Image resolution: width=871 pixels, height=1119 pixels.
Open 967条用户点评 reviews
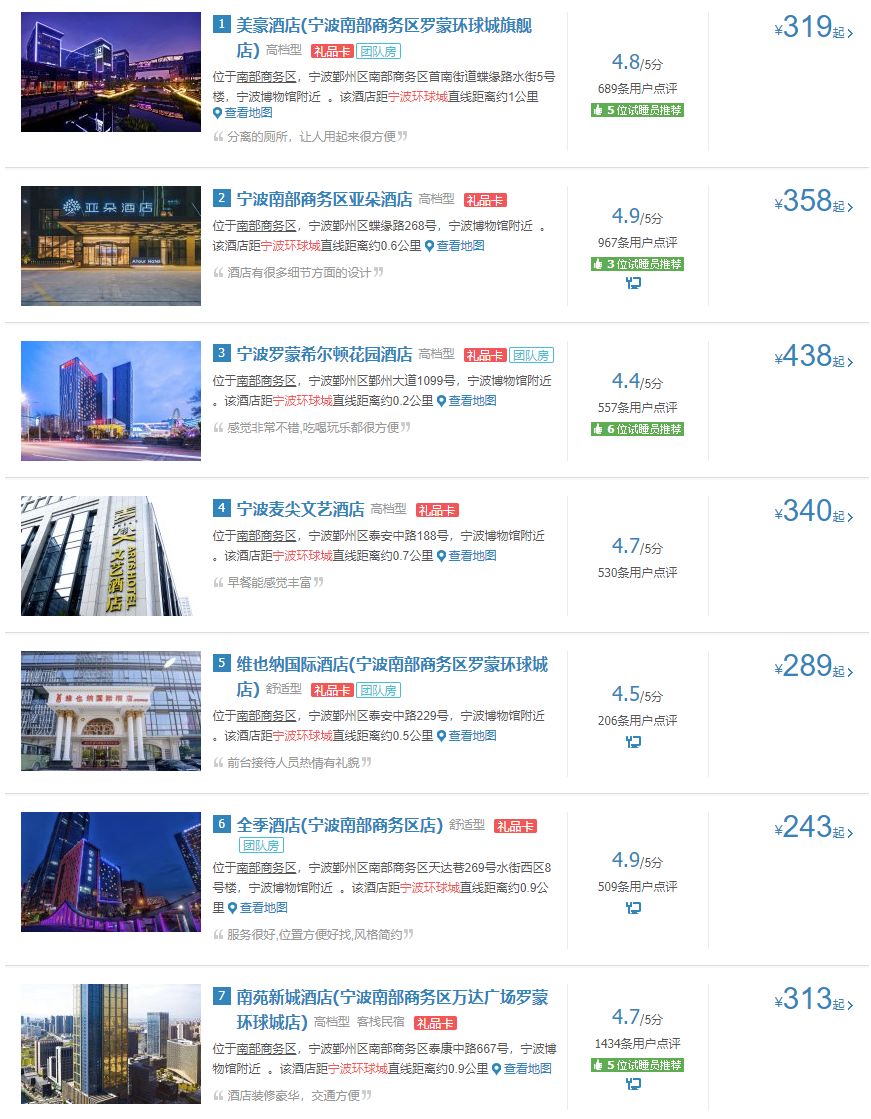(x=638, y=243)
